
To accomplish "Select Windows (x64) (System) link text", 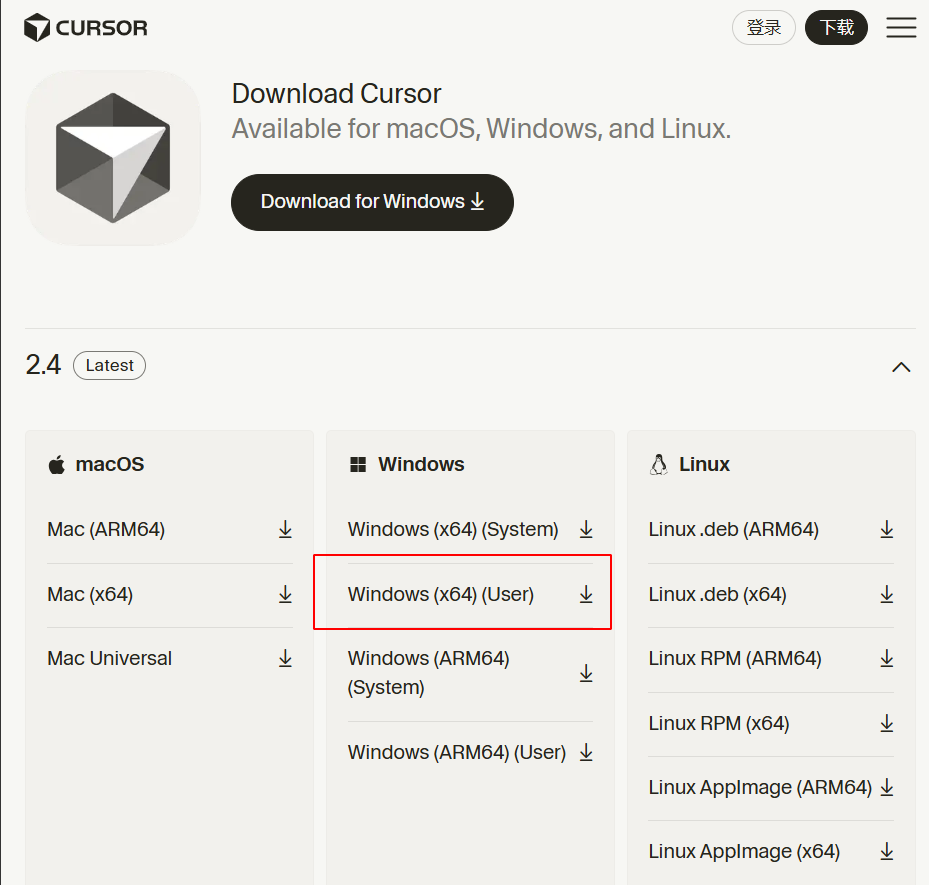I will (x=453, y=529).
